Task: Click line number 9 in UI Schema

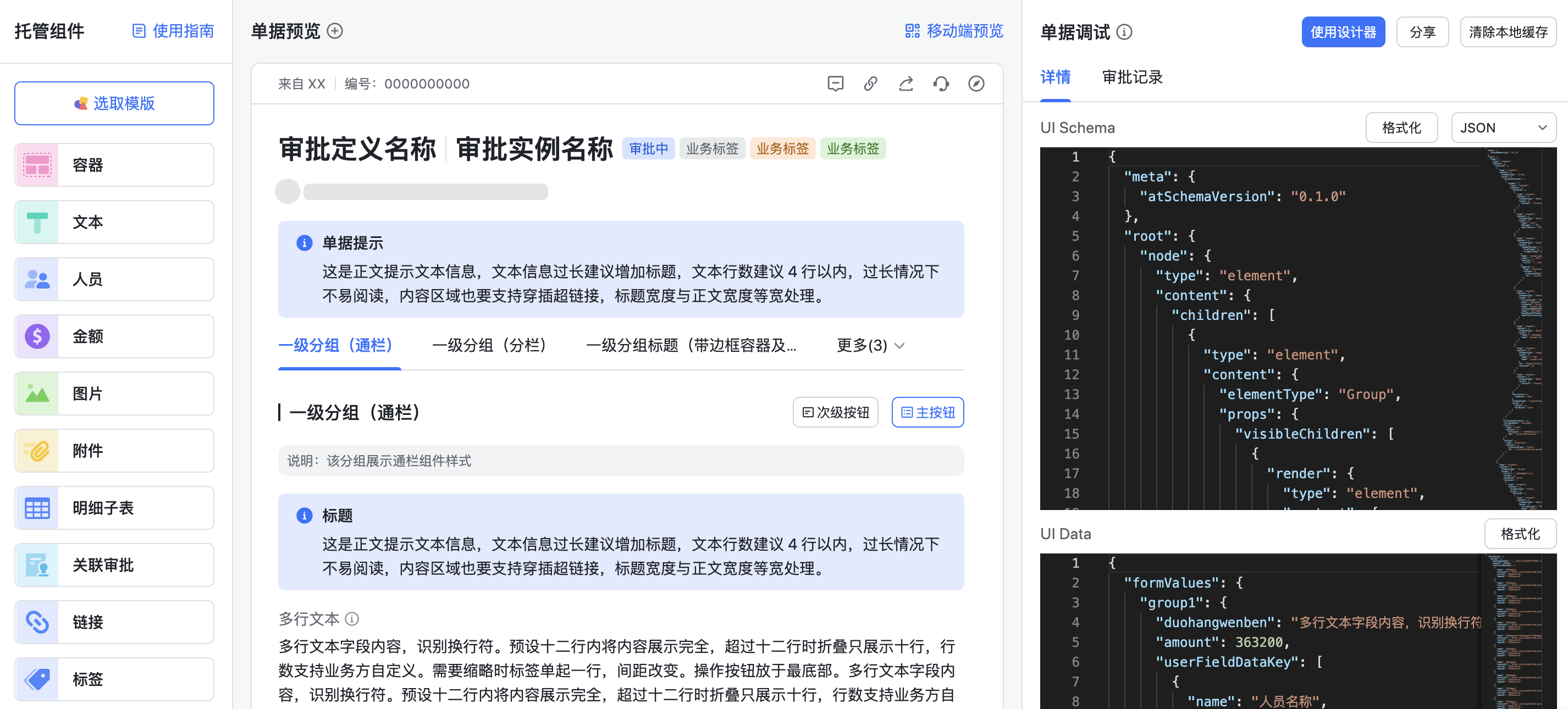Action: tap(1075, 315)
